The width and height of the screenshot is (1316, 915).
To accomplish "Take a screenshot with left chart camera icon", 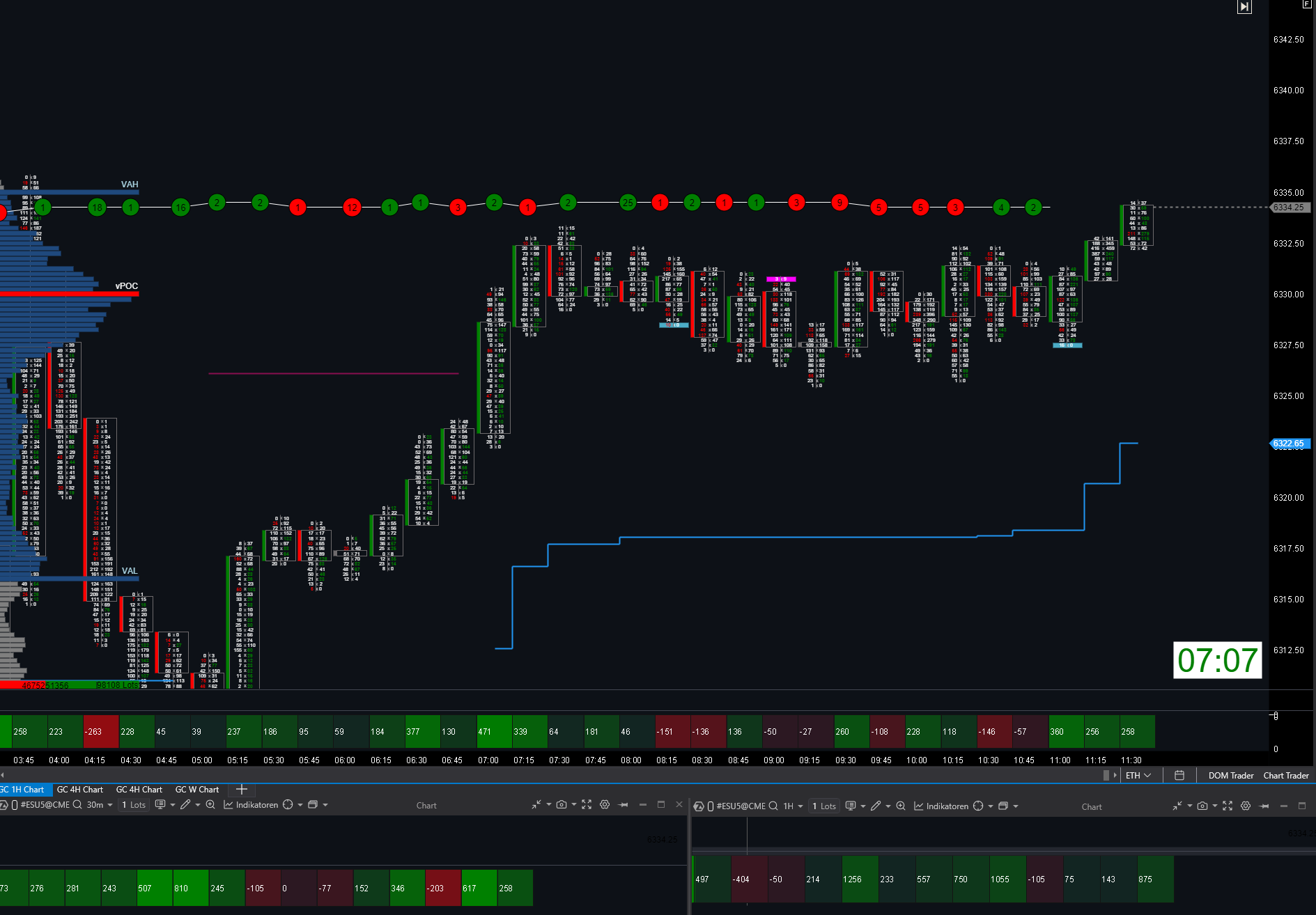I will coord(562,805).
